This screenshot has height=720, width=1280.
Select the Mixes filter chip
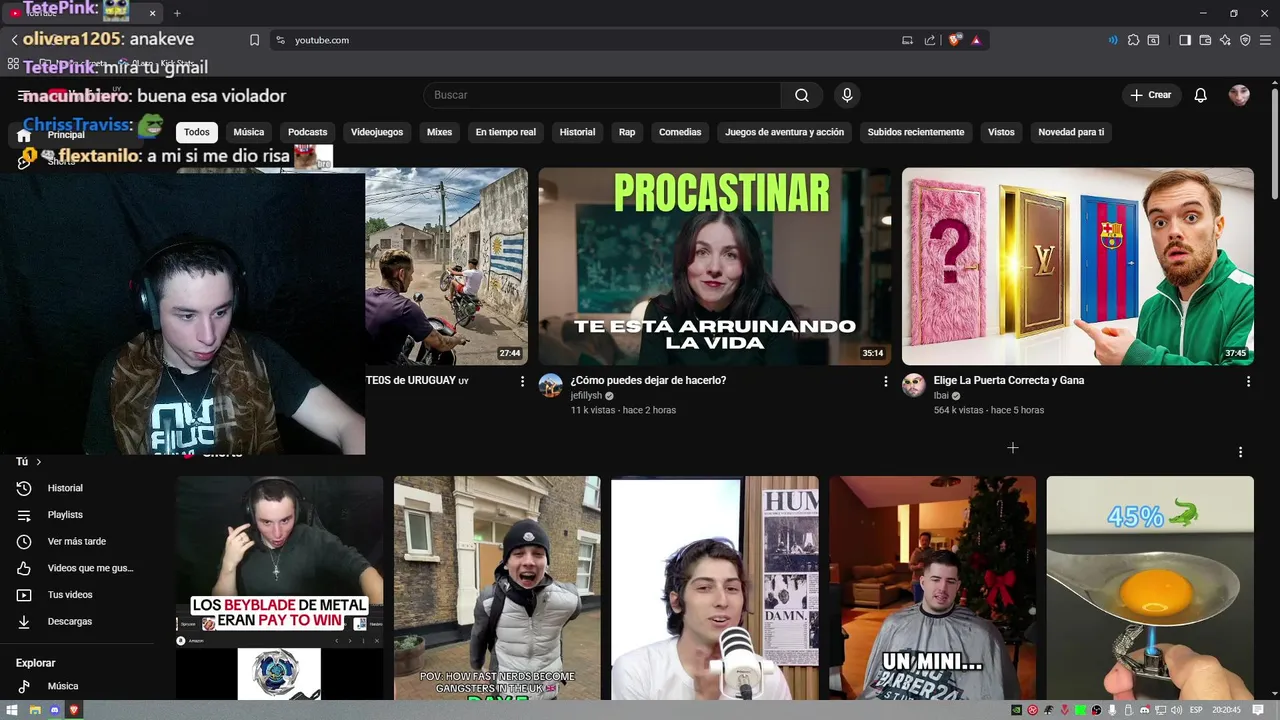tap(439, 132)
